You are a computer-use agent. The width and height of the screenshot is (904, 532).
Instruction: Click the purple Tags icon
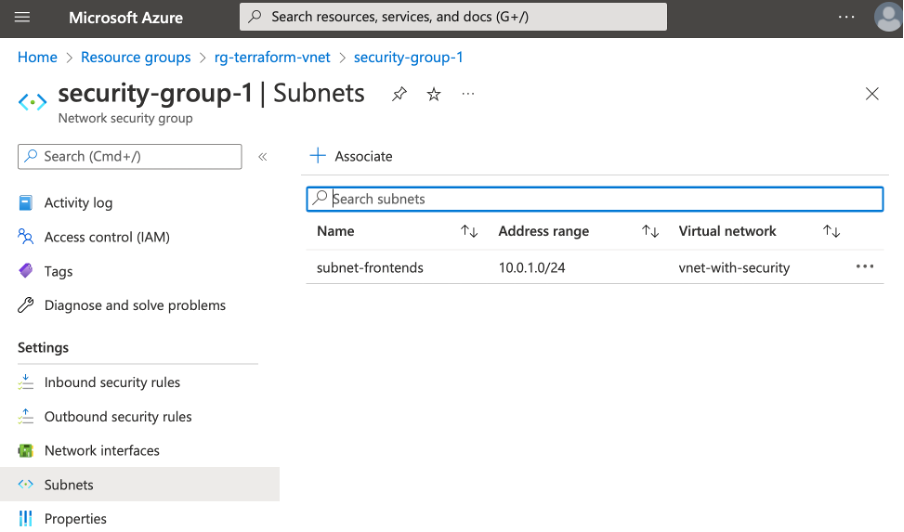pyautogui.click(x=25, y=270)
